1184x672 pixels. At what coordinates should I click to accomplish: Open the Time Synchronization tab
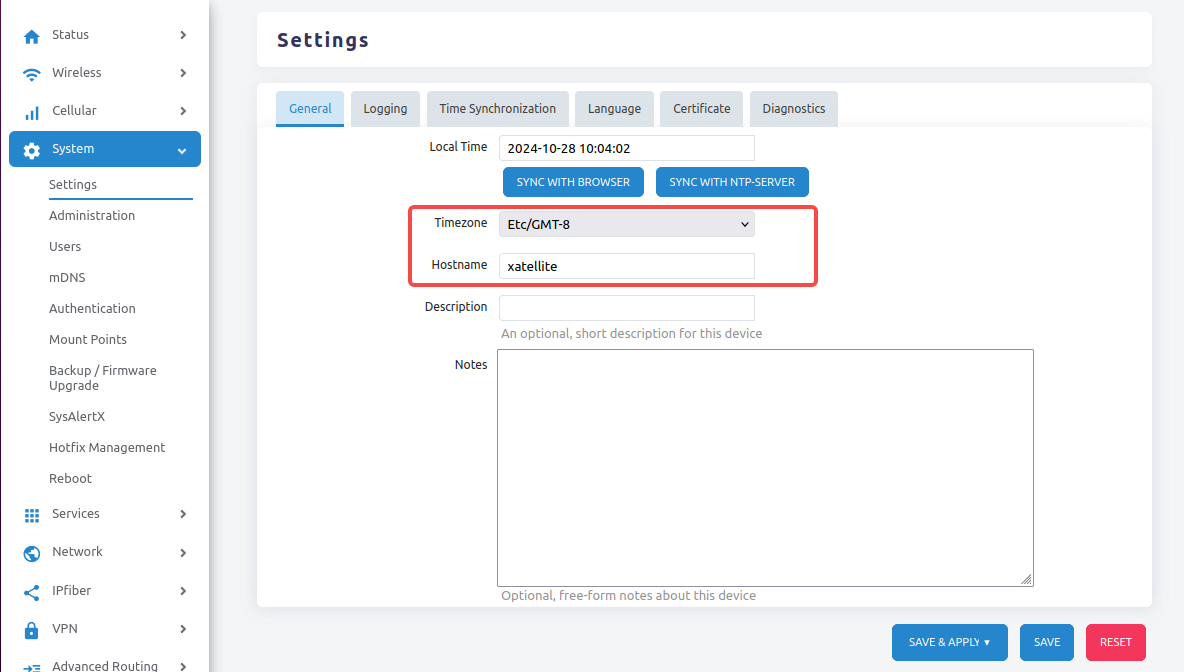coord(497,108)
